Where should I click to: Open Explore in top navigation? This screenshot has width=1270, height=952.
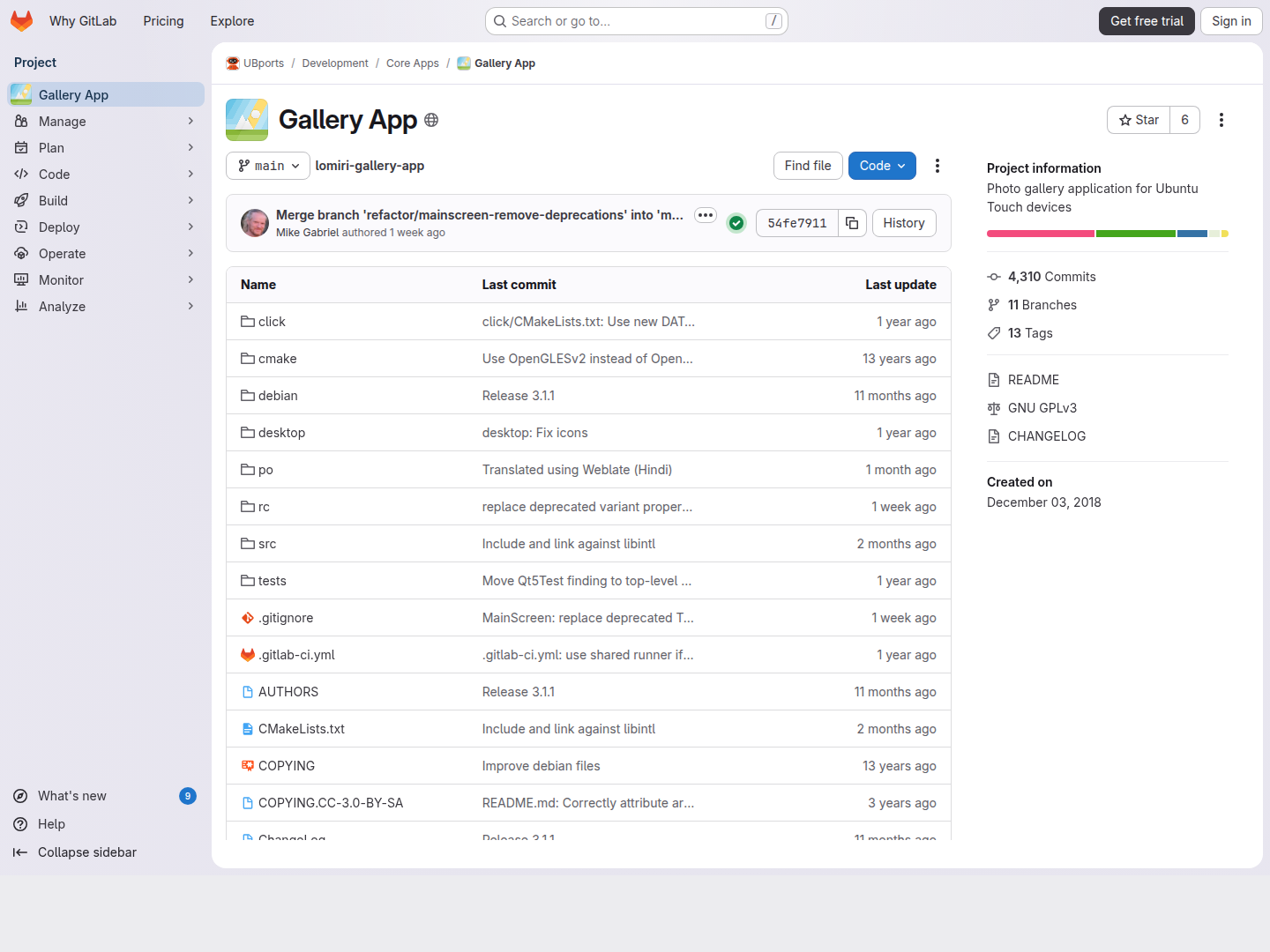coord(232,21)
